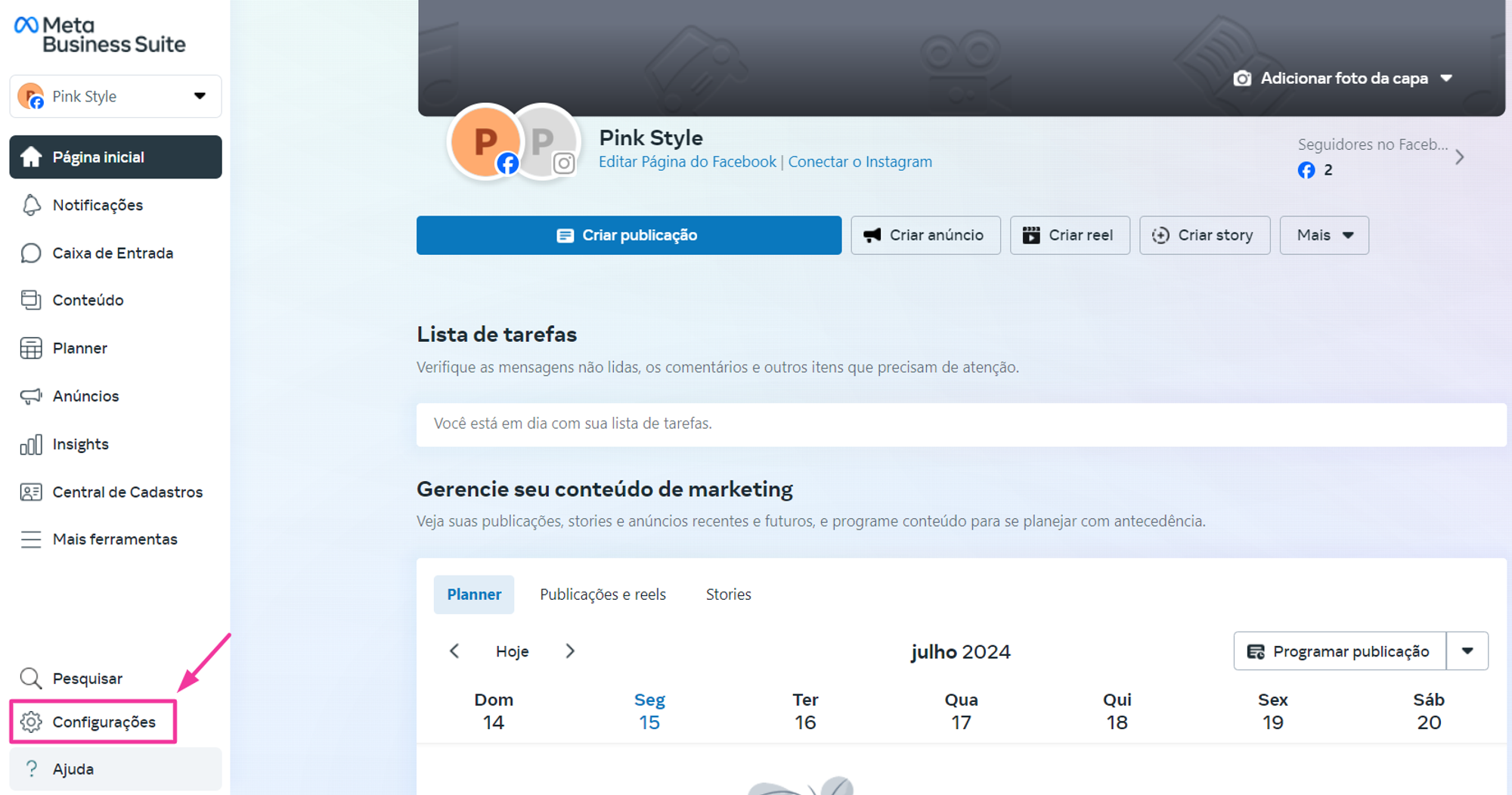This screenshot has height=795, width=1512.
Task: Open Central de Cadastros icon
Action: 31,492
